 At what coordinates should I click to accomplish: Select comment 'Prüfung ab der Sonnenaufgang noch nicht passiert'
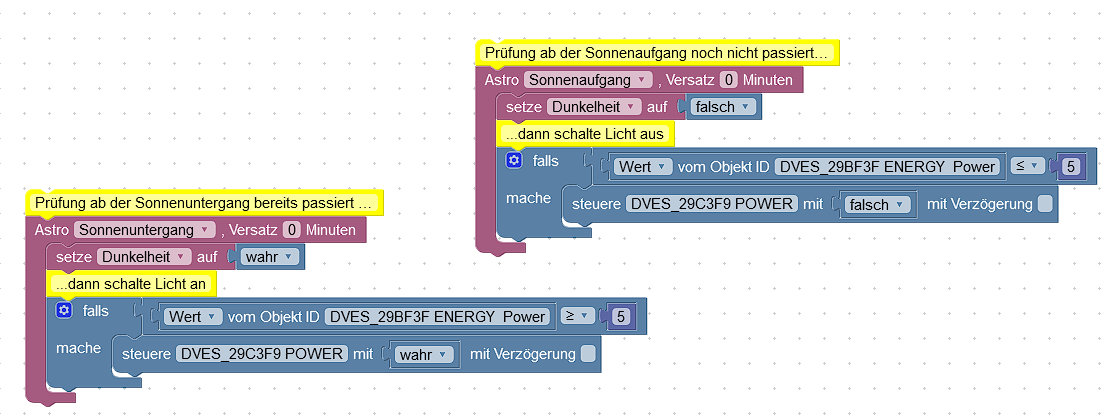(658, 53)
